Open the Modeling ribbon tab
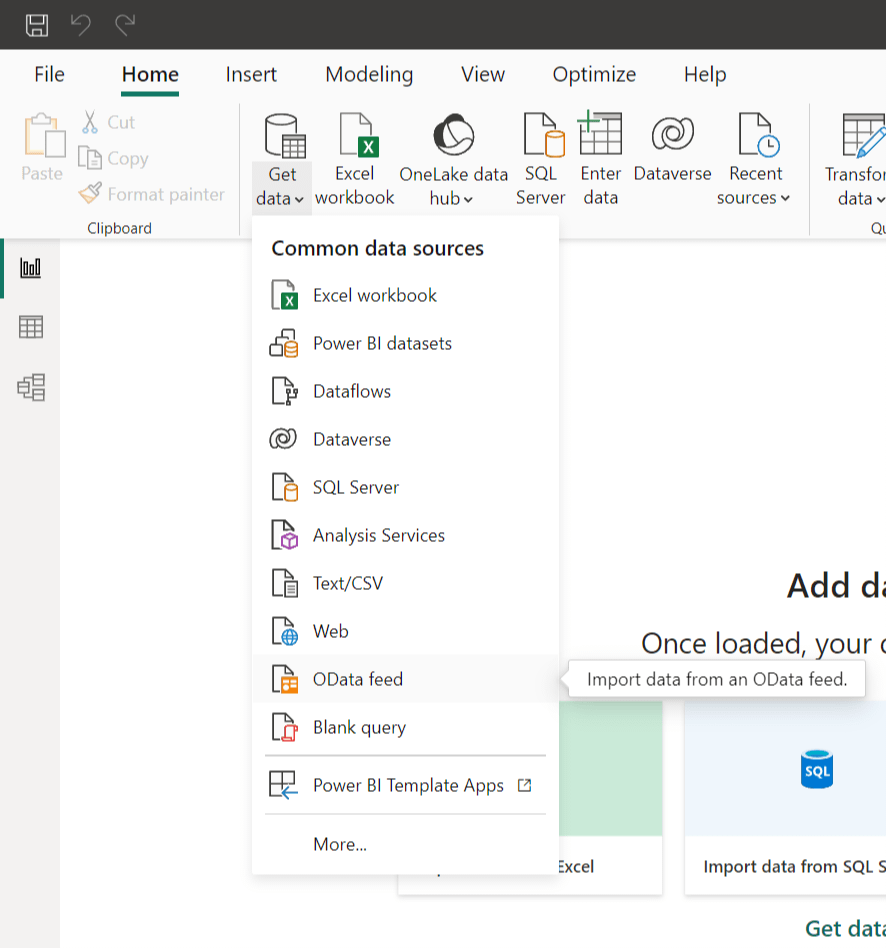The height and width of the screenshot is (948, 886). pyautogui.click(x=369, y=74)
